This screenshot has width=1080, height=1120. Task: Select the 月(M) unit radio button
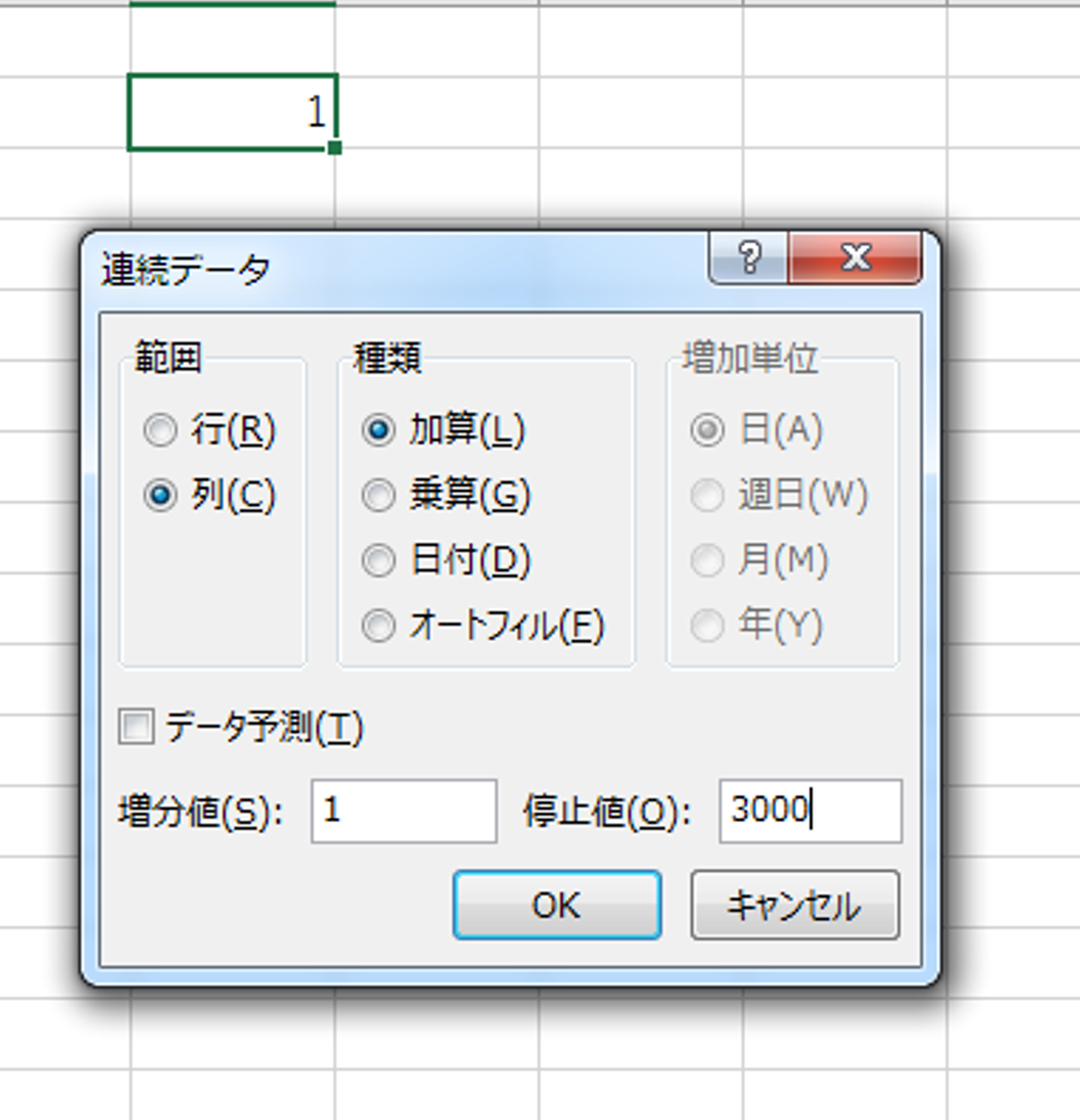[707, 560]
